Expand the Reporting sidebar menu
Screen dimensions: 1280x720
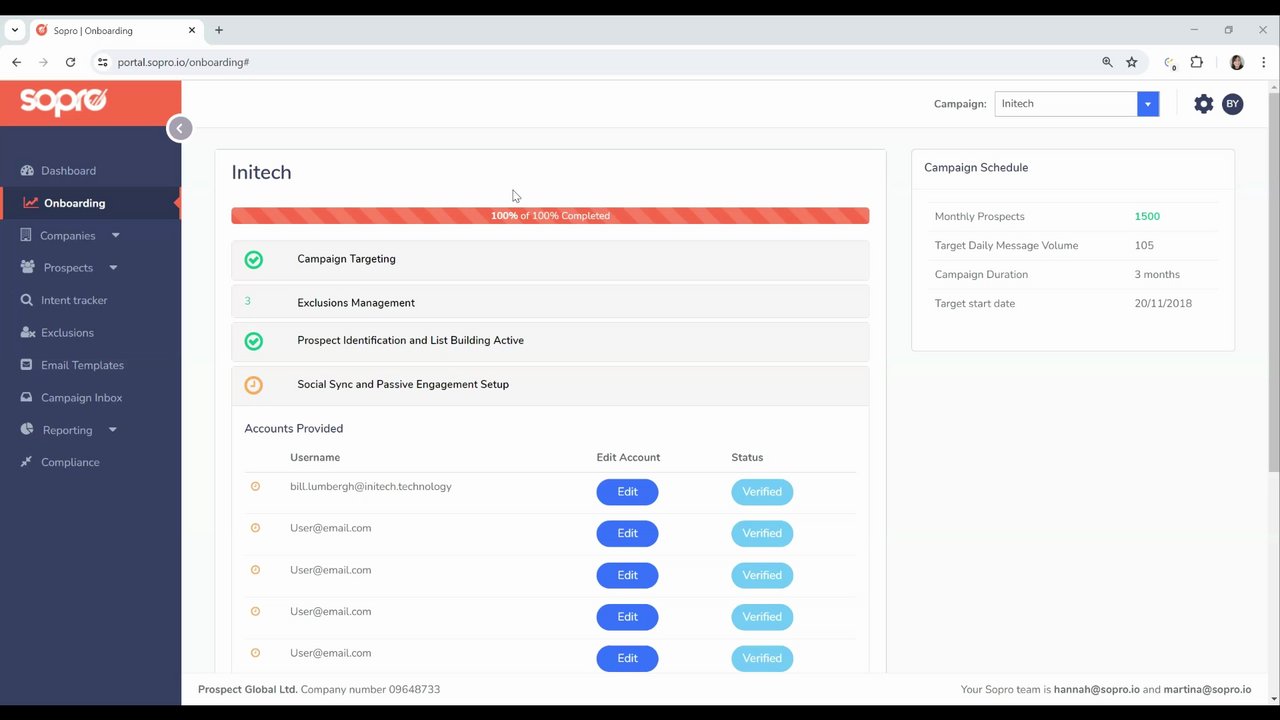coord(67,430)
